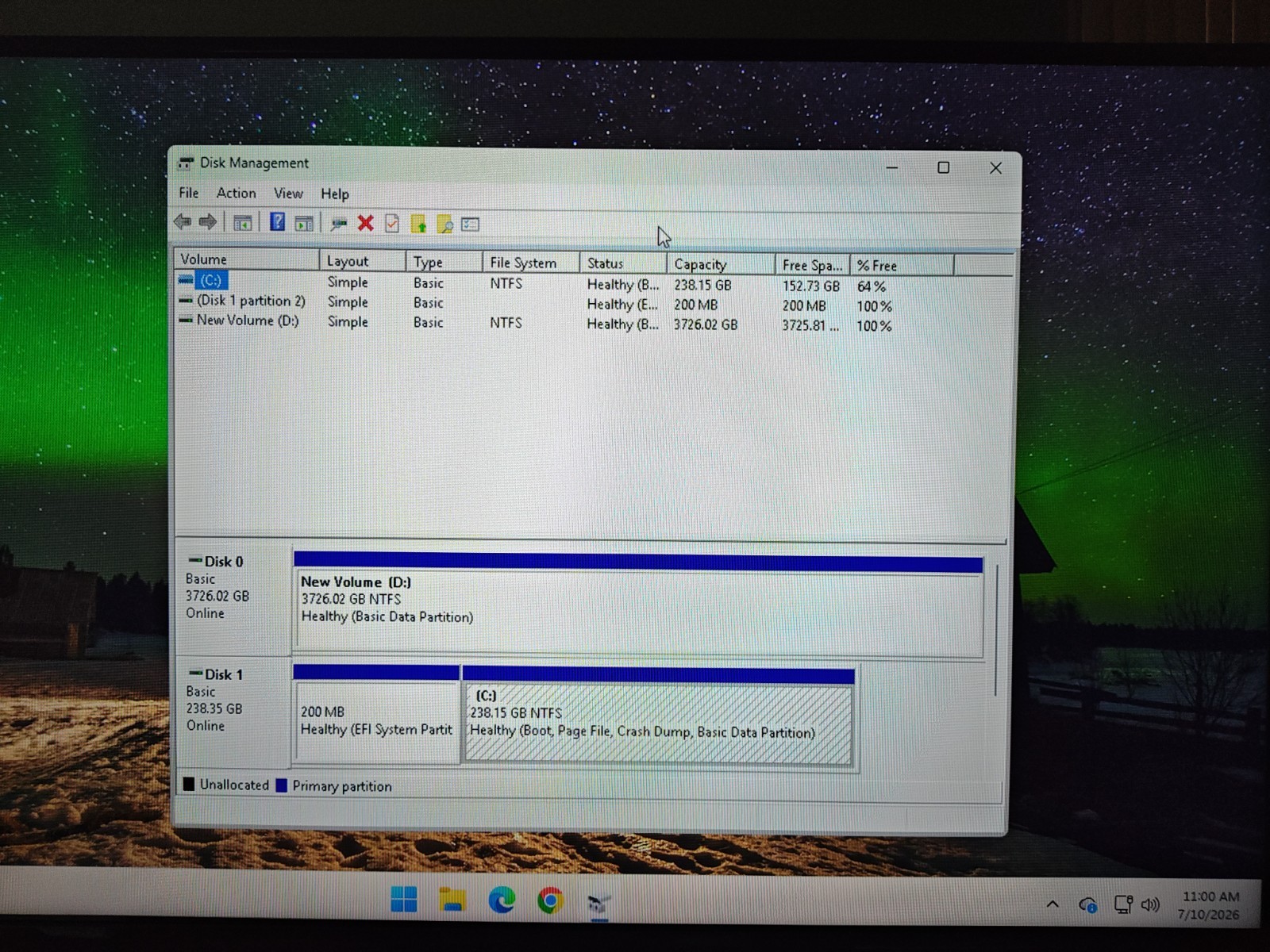Viewport: 1270px width, 952px height.
Task: Click the 238.15 GB capacity cell
Action: click(703, 285)
